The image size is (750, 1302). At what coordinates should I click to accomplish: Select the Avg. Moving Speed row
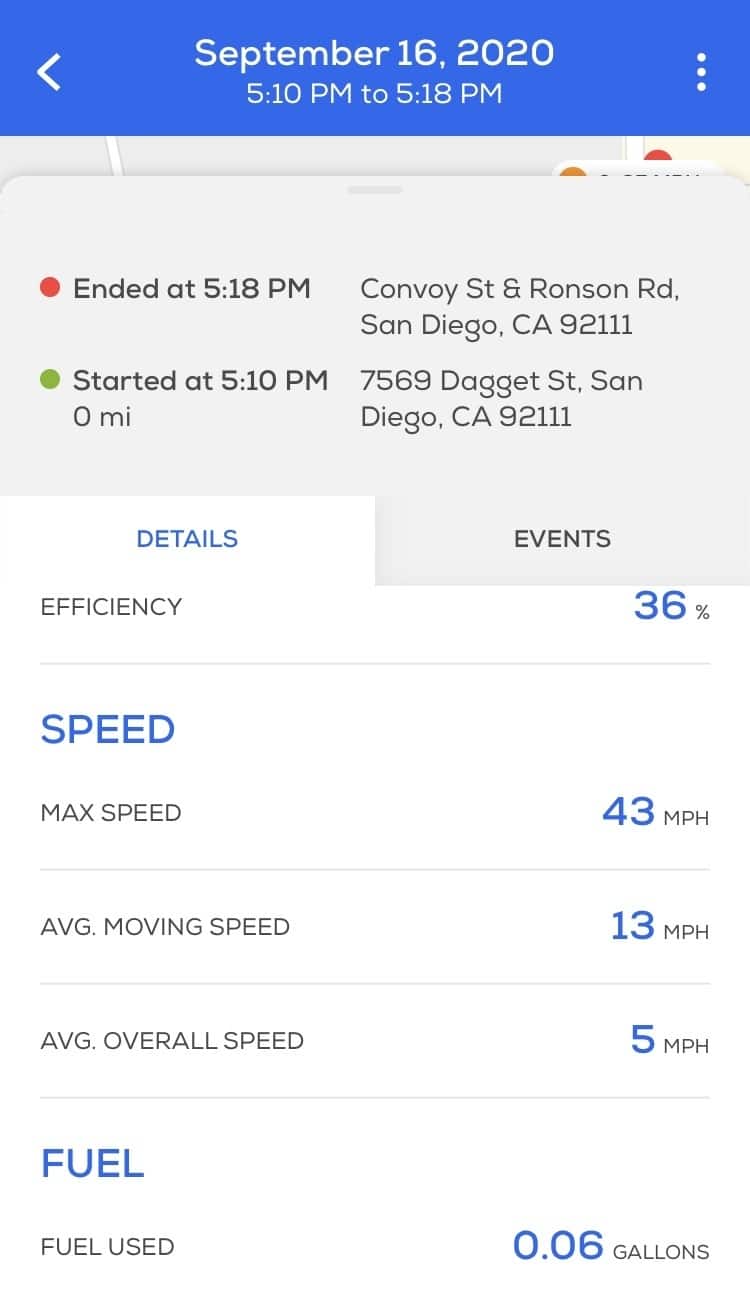(x=375, y=926)
